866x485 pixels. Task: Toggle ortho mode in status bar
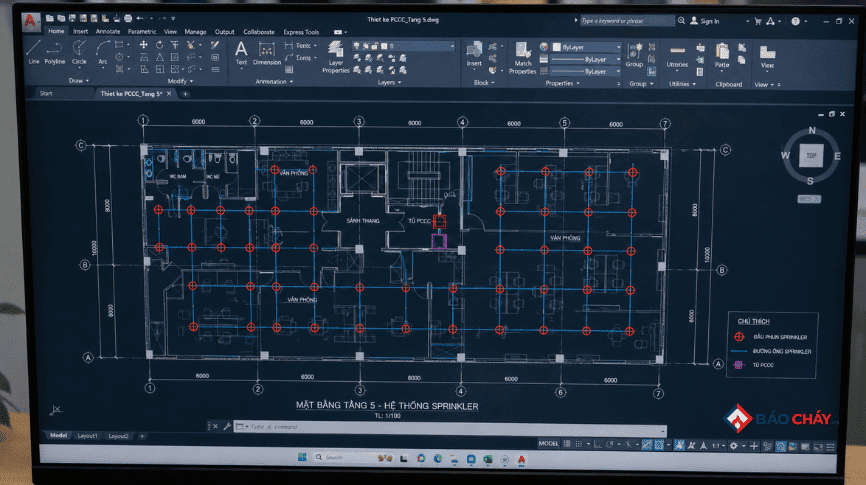click(x=598, y=444)
